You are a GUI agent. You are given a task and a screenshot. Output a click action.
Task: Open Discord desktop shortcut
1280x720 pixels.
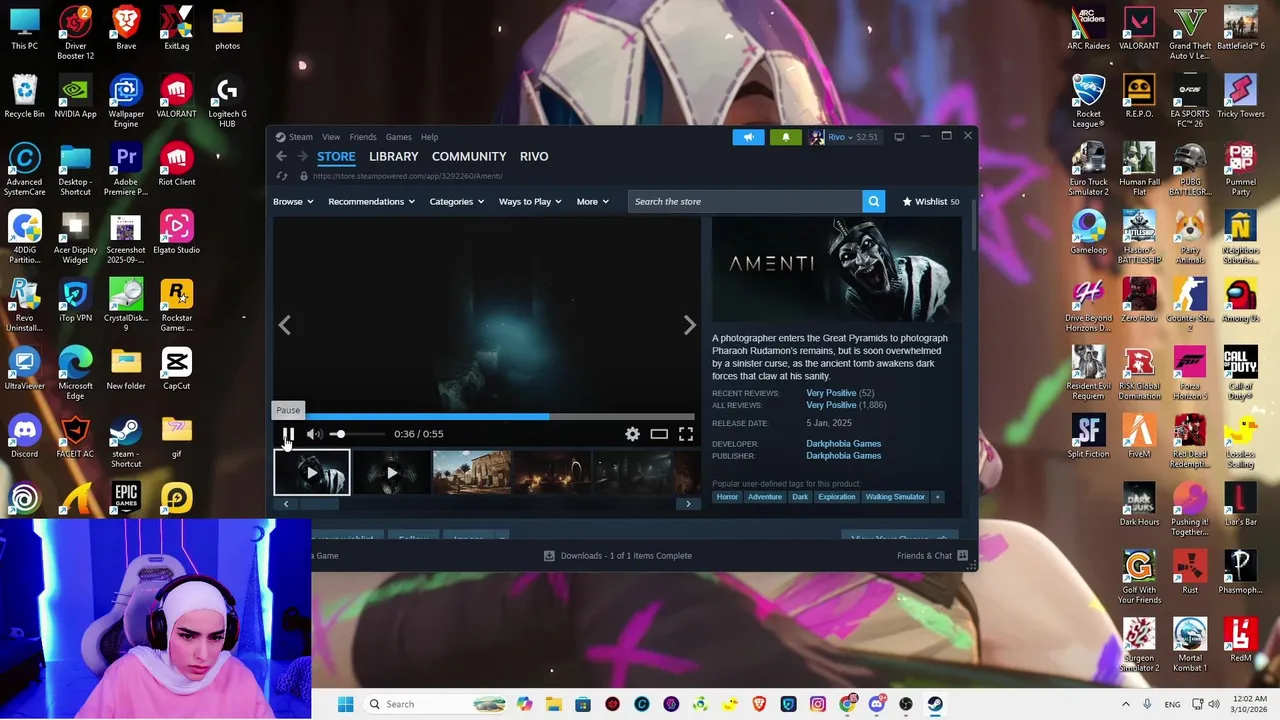pyautogui.click(x=24, y=438)
